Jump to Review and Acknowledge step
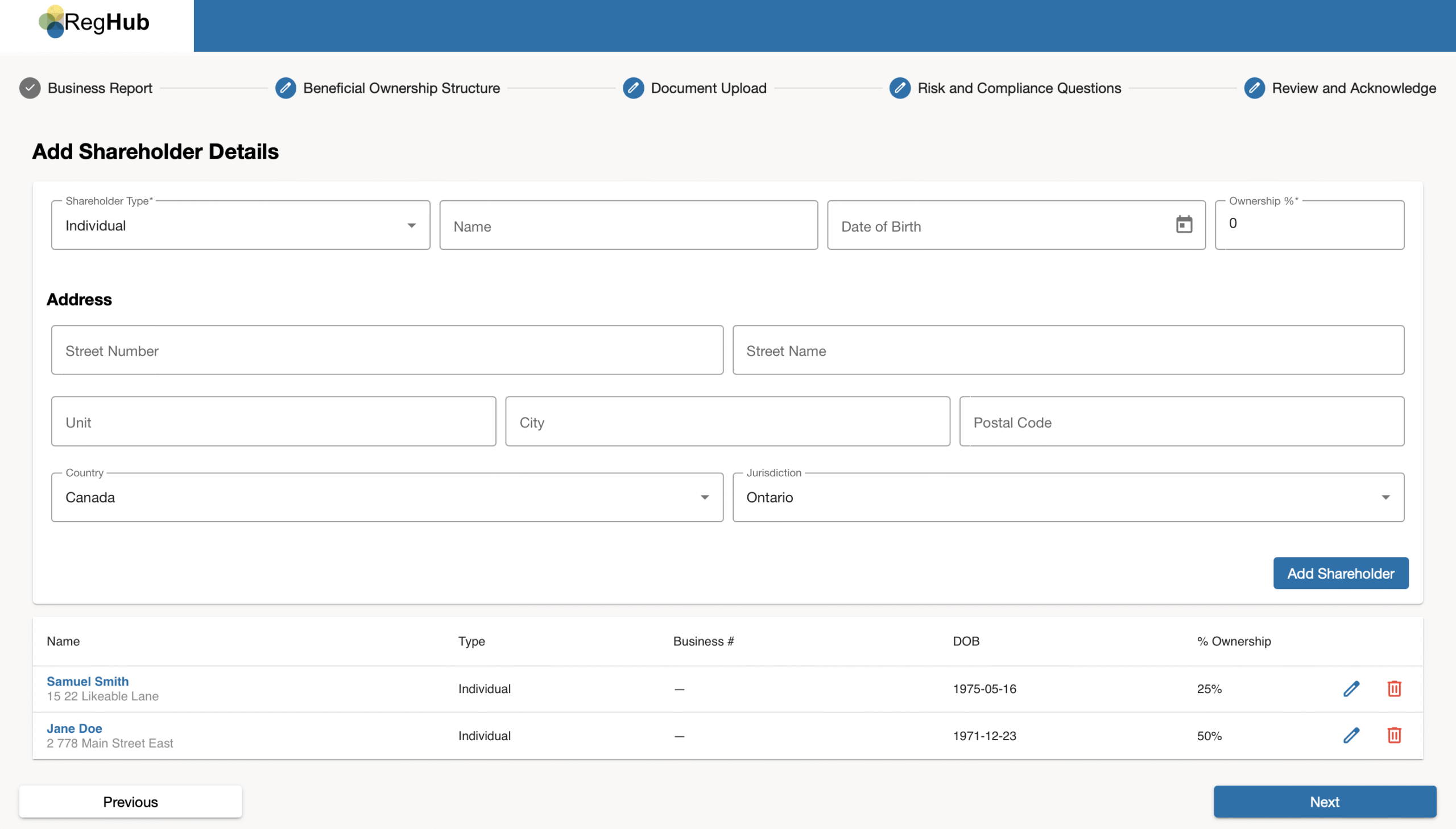The height and width of the screenshot is (829, 1456). (x=1353, y=88)
